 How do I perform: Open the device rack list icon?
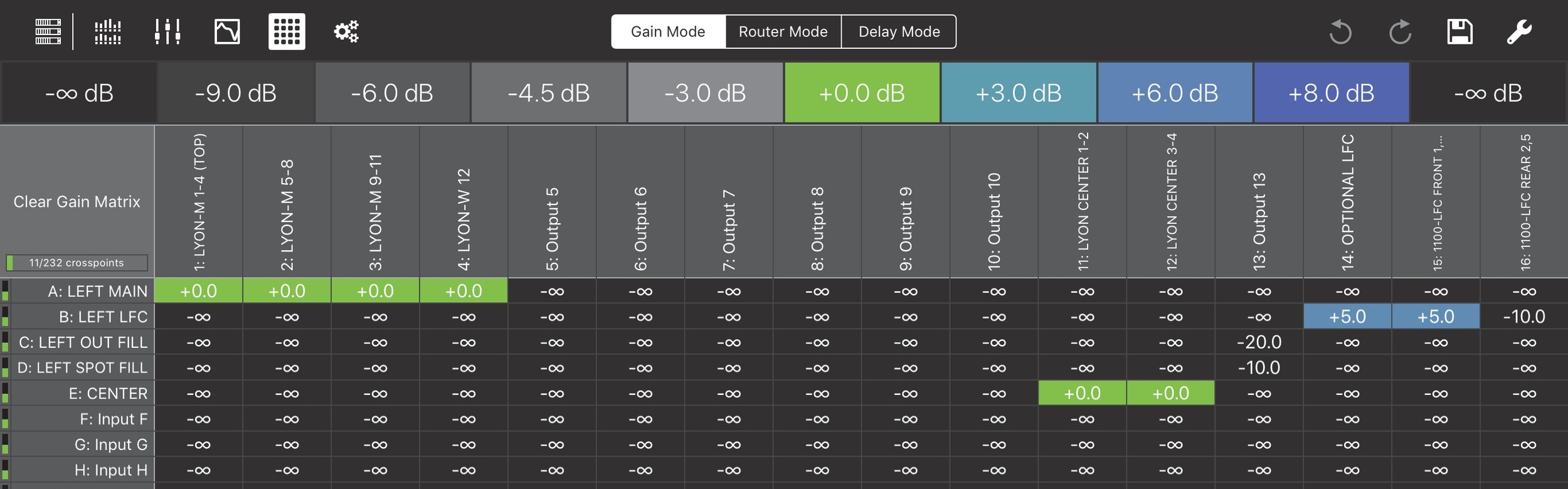point(48,31)
